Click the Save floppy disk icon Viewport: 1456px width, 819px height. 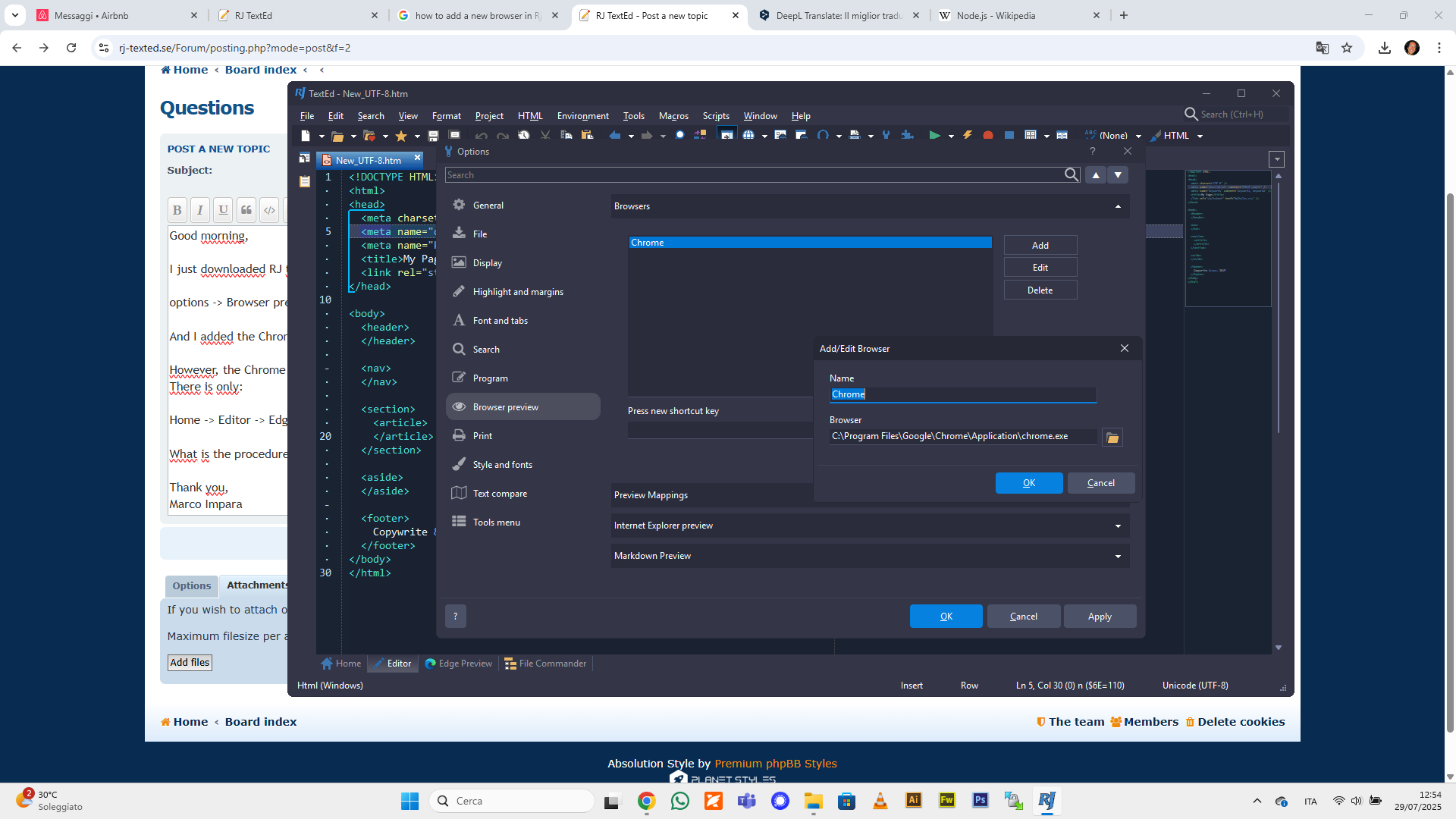click(x=433, y=136)
